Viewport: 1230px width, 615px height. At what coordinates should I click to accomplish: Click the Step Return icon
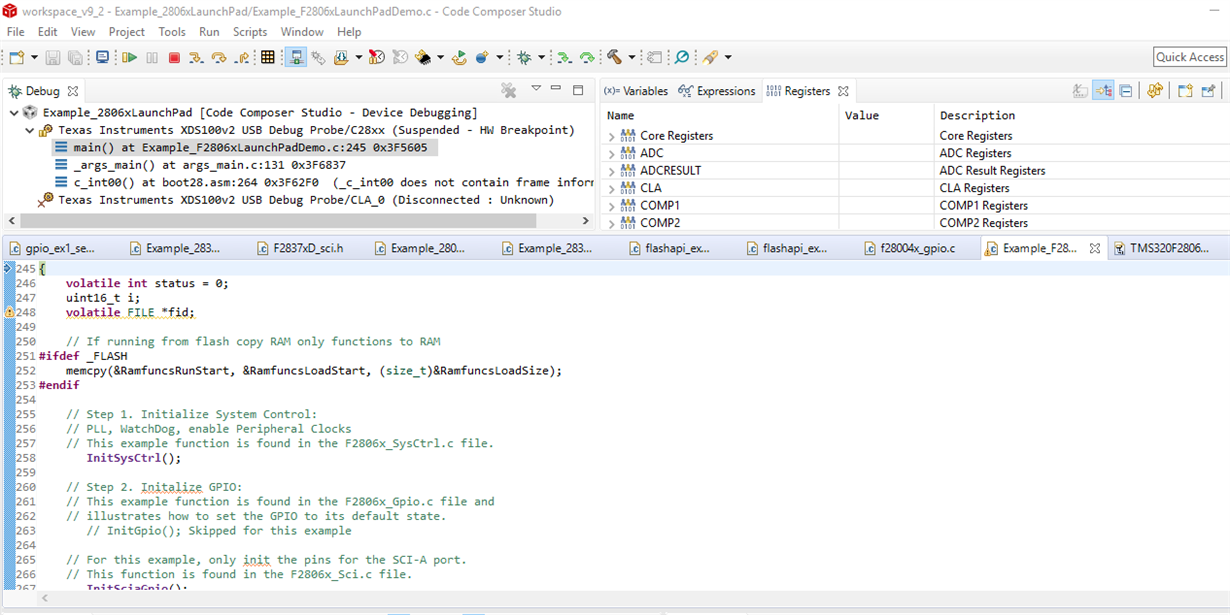point(242,58)
